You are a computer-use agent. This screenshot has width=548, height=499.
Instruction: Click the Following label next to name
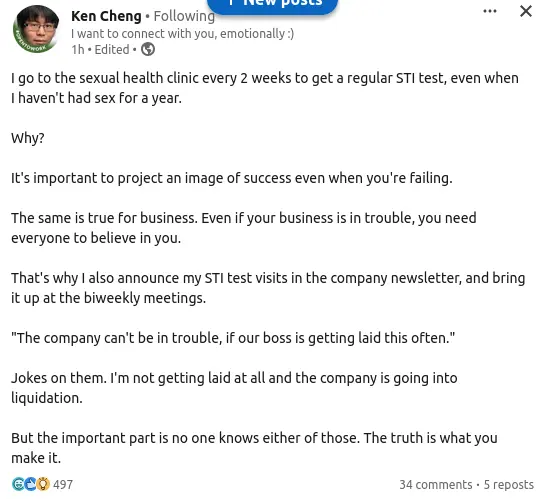[184, 16]
